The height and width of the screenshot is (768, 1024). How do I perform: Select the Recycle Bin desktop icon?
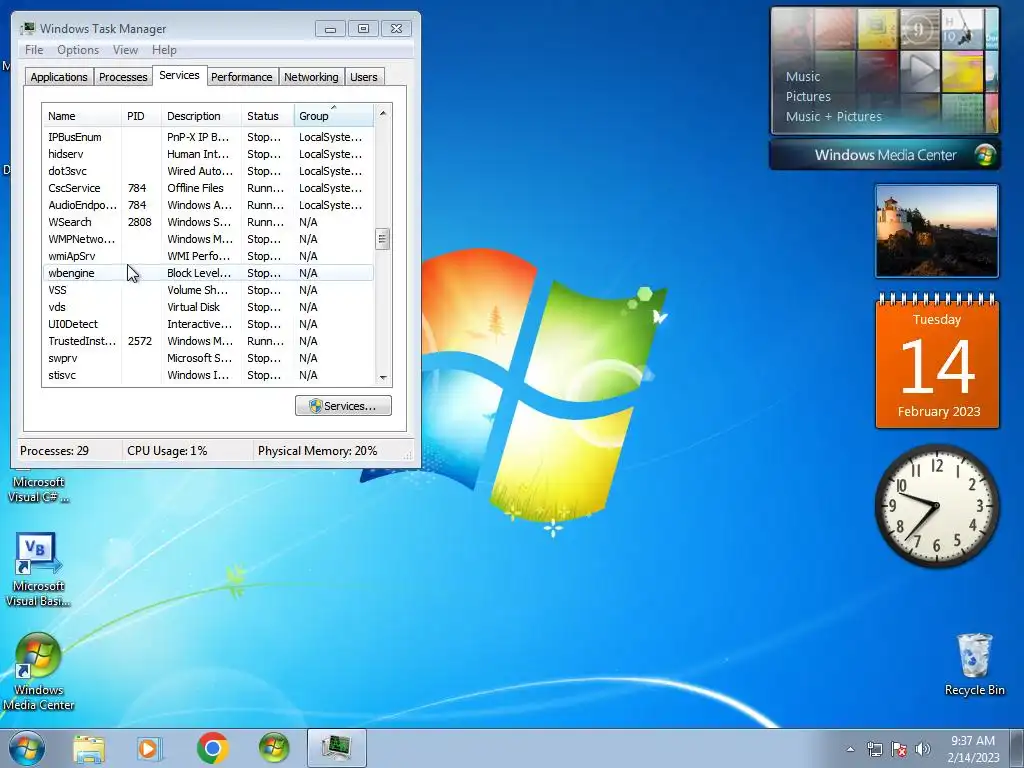point(974,664)
